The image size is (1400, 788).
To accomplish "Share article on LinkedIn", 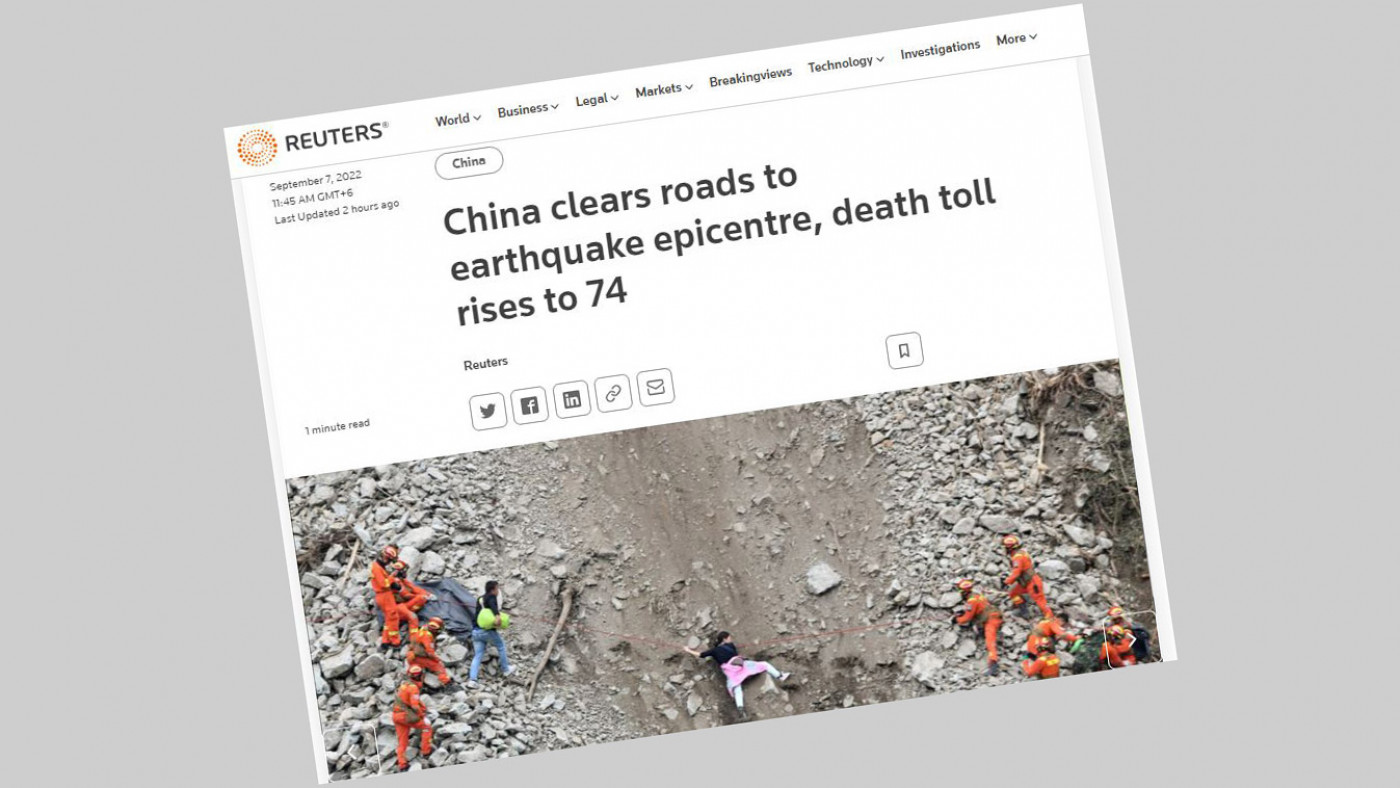I will coord(572,400).
